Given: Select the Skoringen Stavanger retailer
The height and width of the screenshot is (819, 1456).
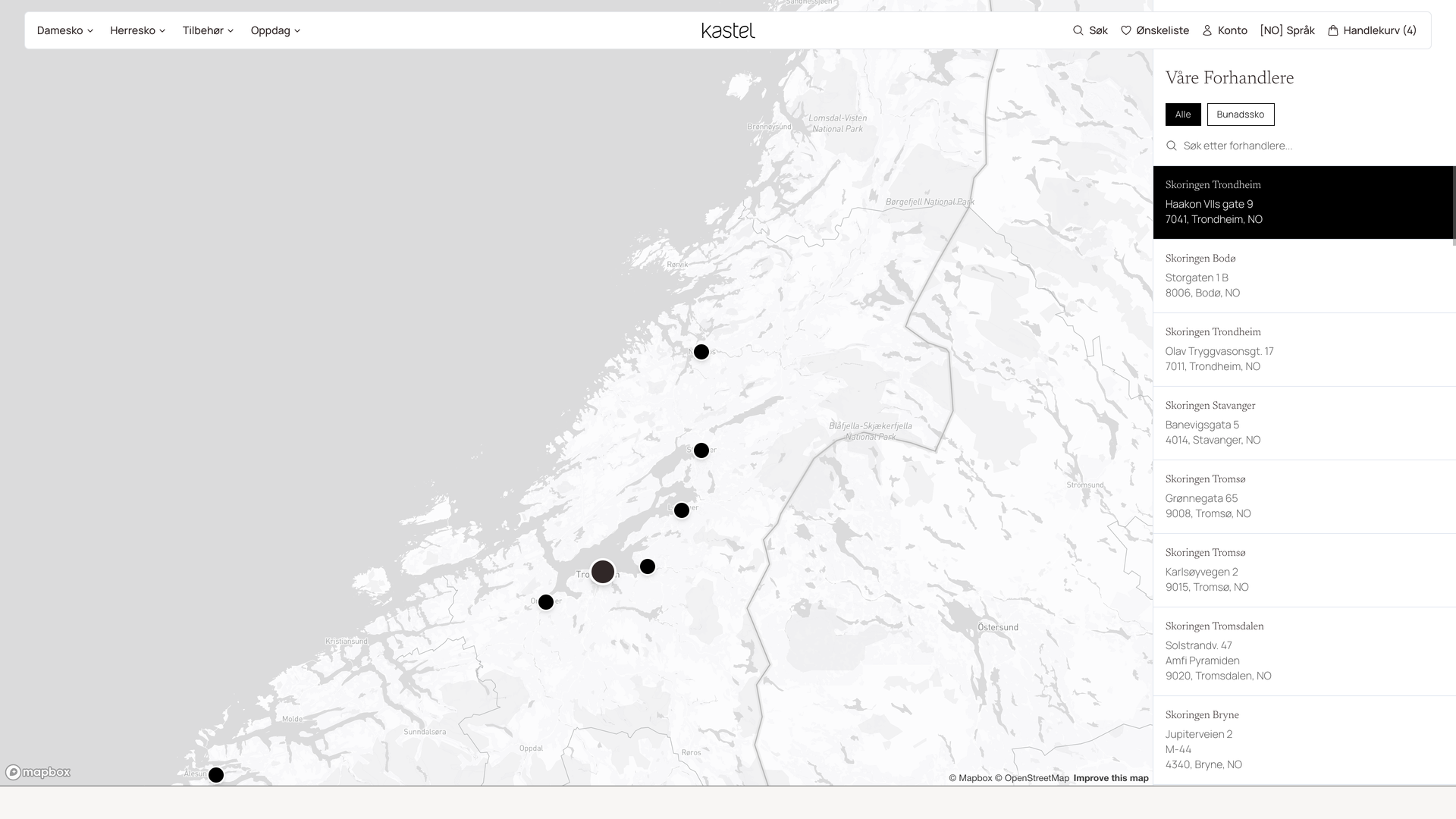Looking at the screenshot, I should click(1304, 423).
